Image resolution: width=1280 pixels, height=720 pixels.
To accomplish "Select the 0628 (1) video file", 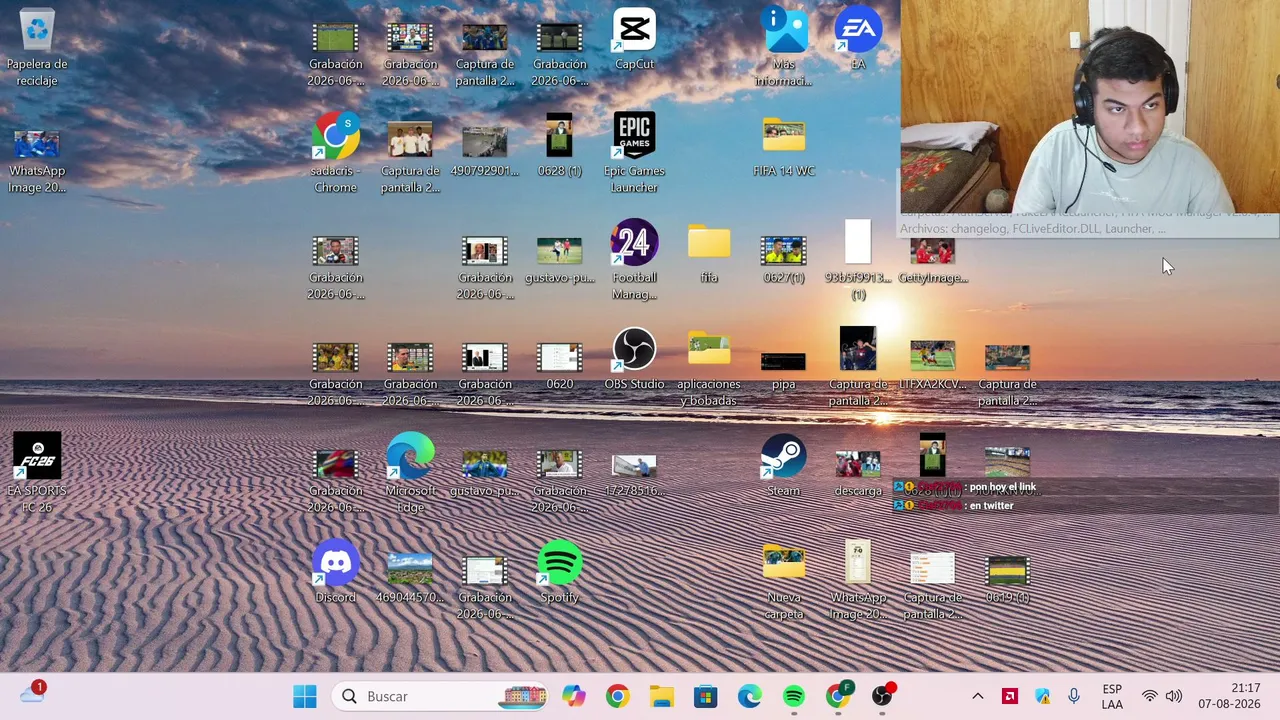I will click(x=559, y=147).
